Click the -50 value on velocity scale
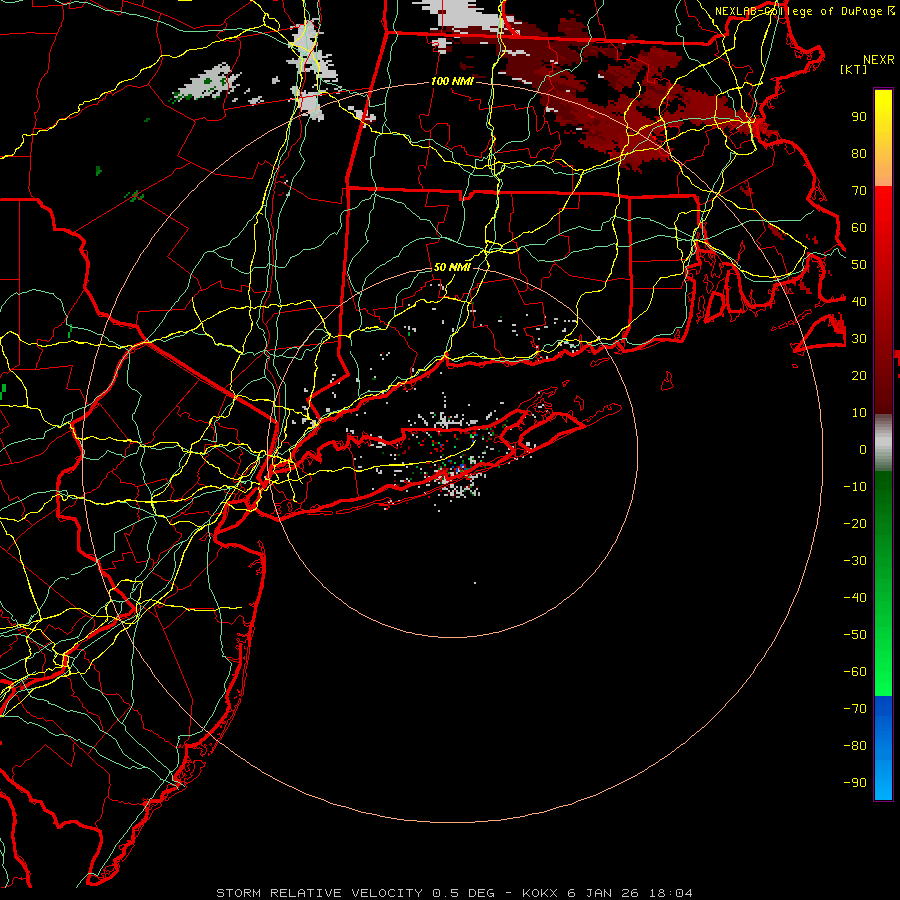900x900 pixels. tap(855, 635)
